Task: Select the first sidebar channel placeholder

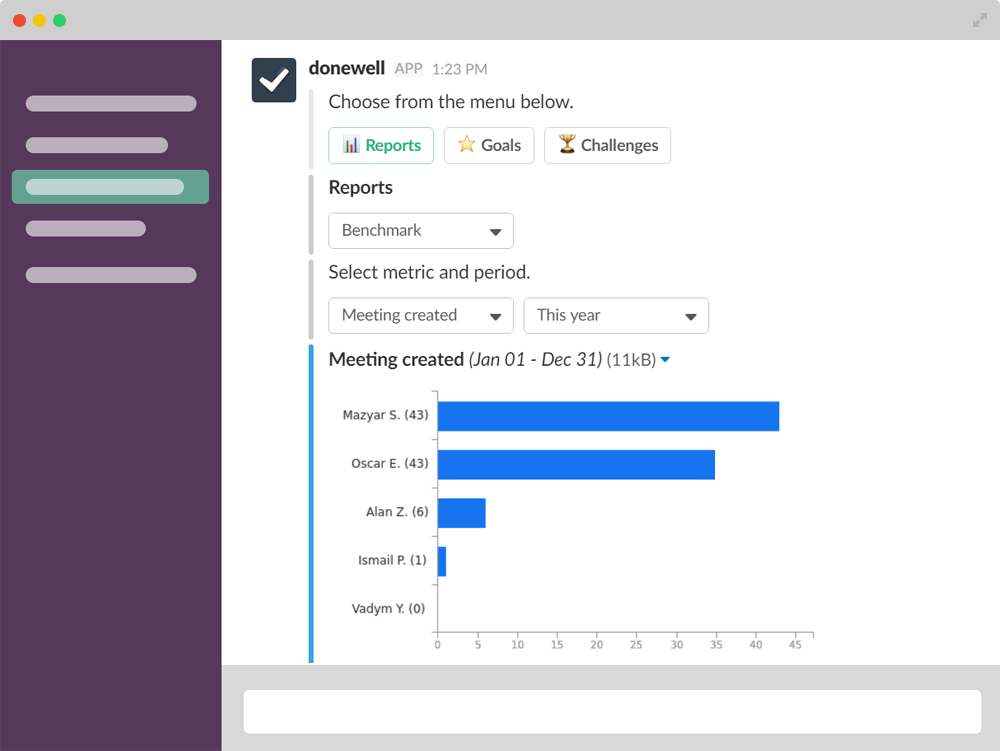Action: [x=110, y=104]
